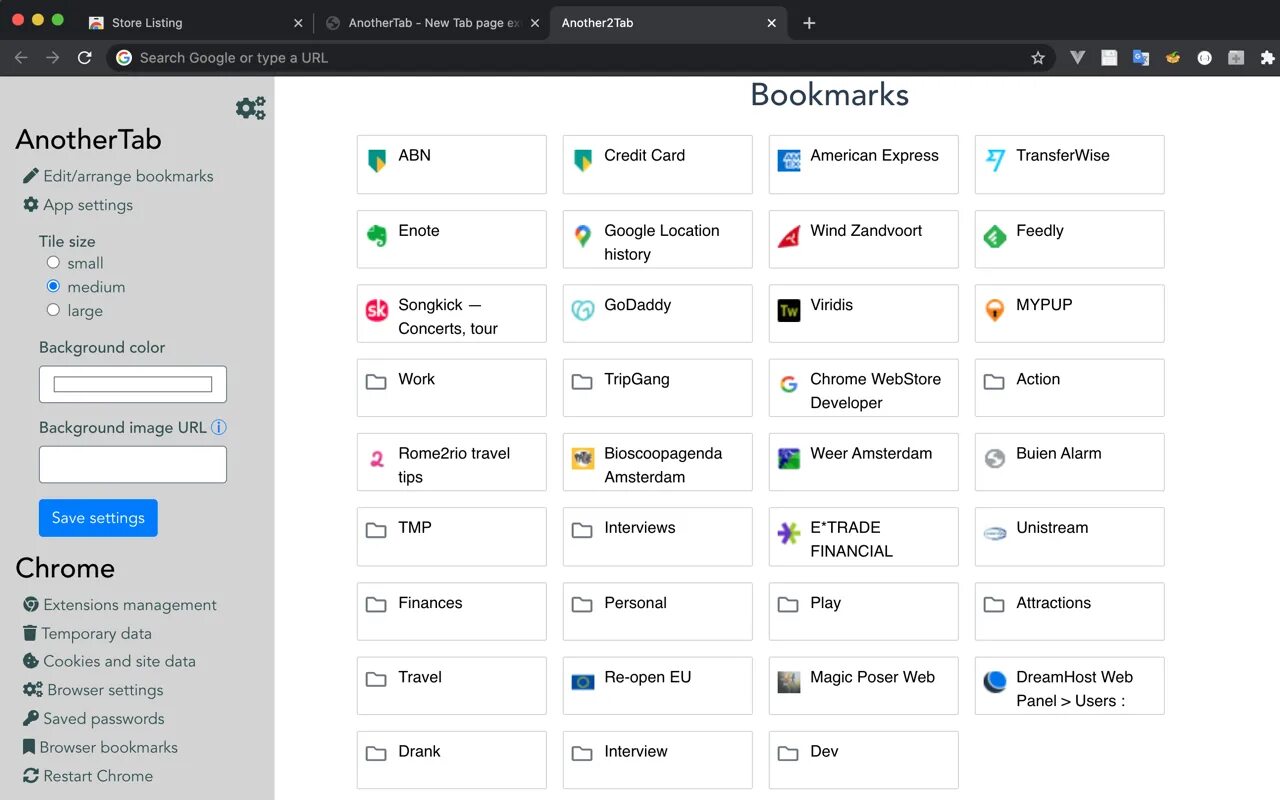The height and width of the screenshot is (800, 1280).
Task: Open the GoDaddy bookmark tile
Action: coord(658,313)
